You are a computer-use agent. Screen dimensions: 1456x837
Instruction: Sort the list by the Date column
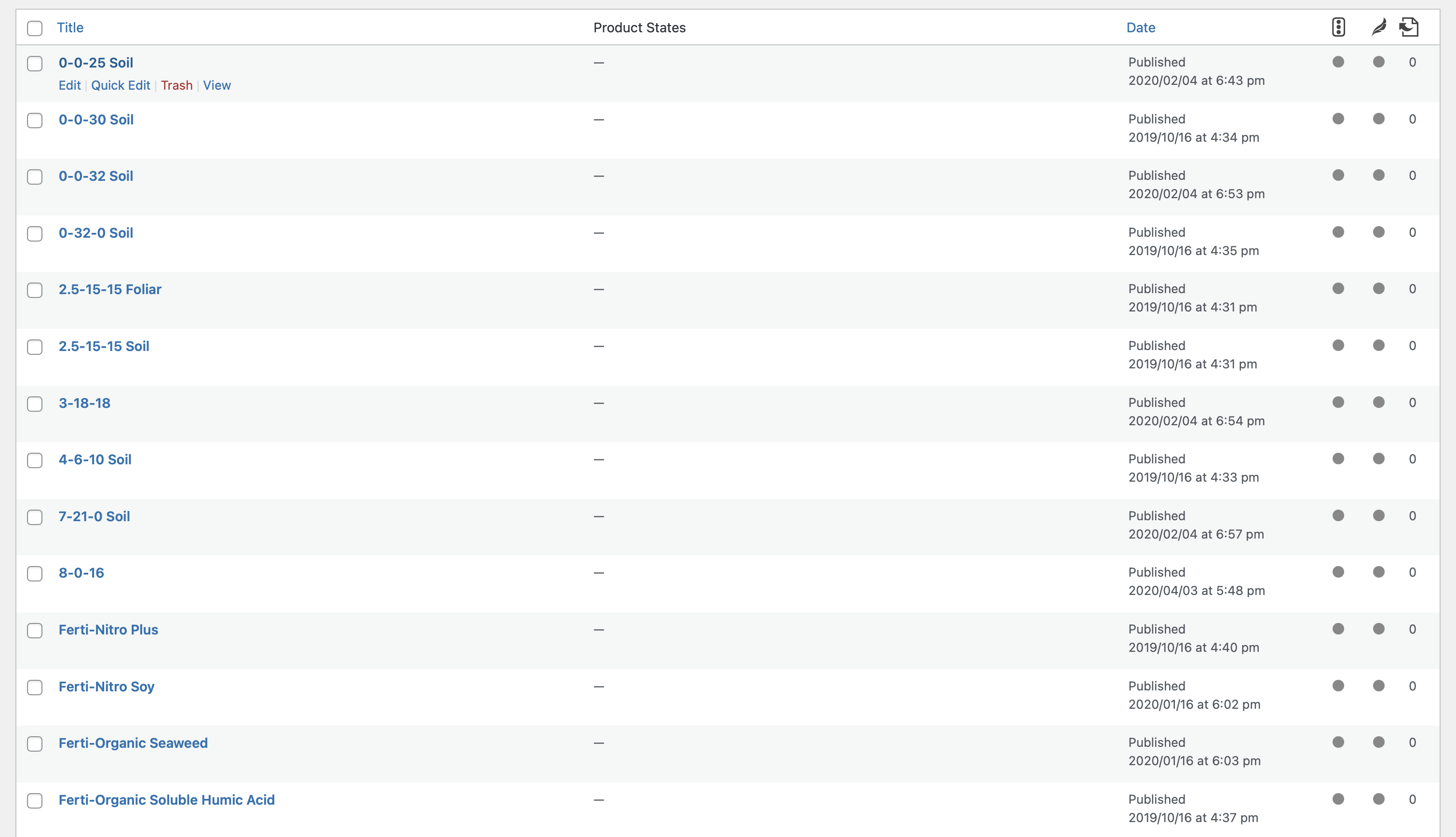pos(1140,27)
